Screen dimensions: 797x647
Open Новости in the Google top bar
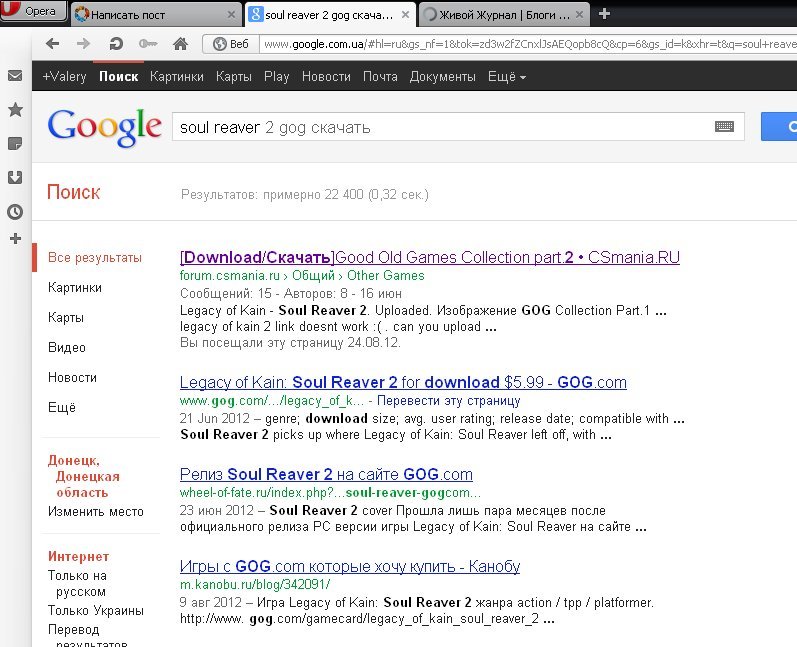click(x=326, y=76)
